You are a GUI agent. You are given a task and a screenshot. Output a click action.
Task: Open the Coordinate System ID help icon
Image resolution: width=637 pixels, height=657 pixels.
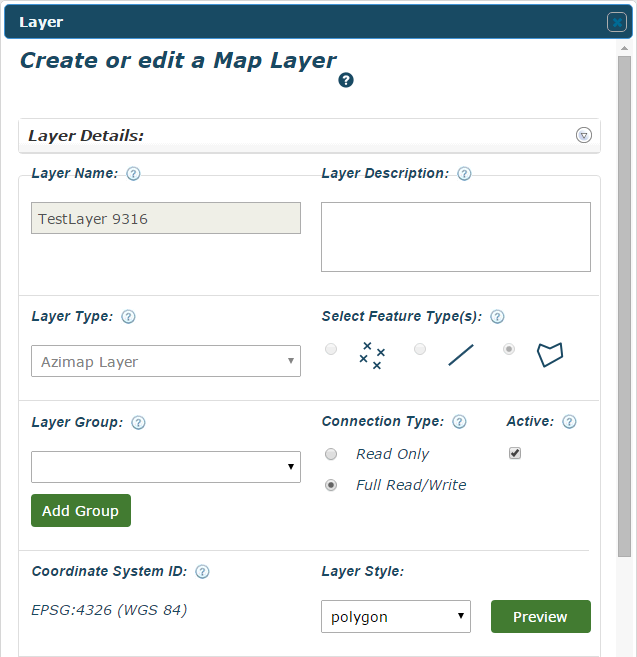(x=202, y=572)
